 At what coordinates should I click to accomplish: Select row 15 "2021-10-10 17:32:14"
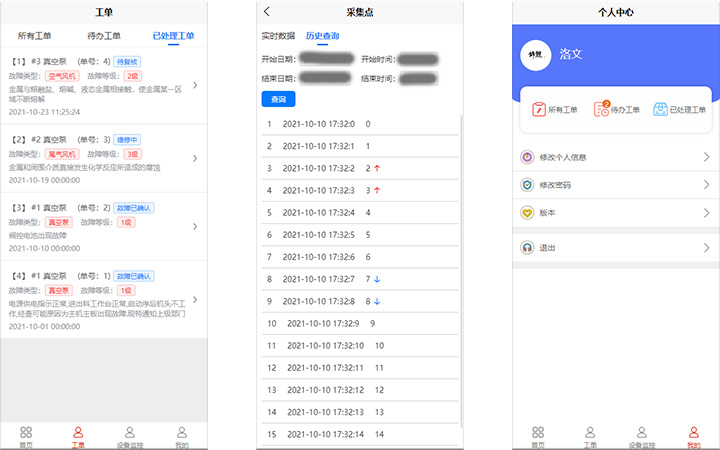(360, 434)
